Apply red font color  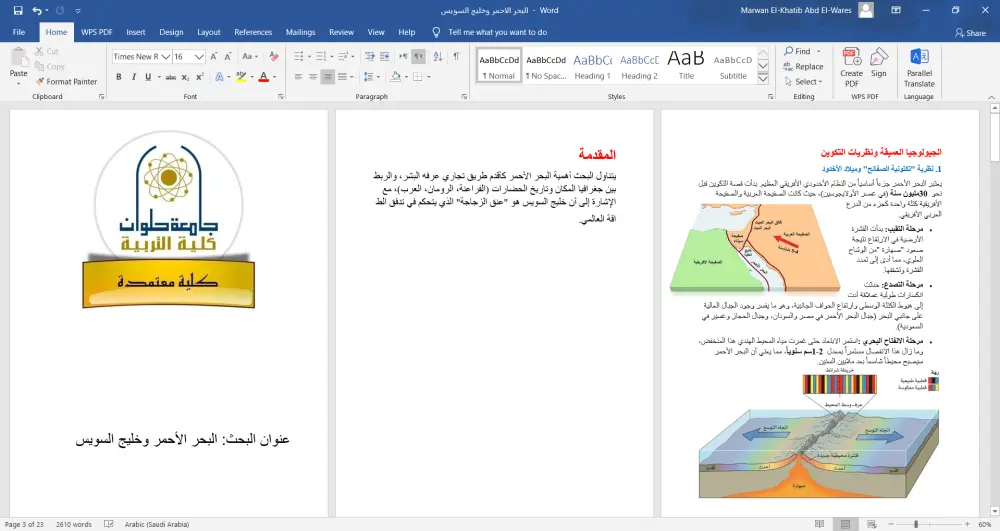tap(263, 77)
